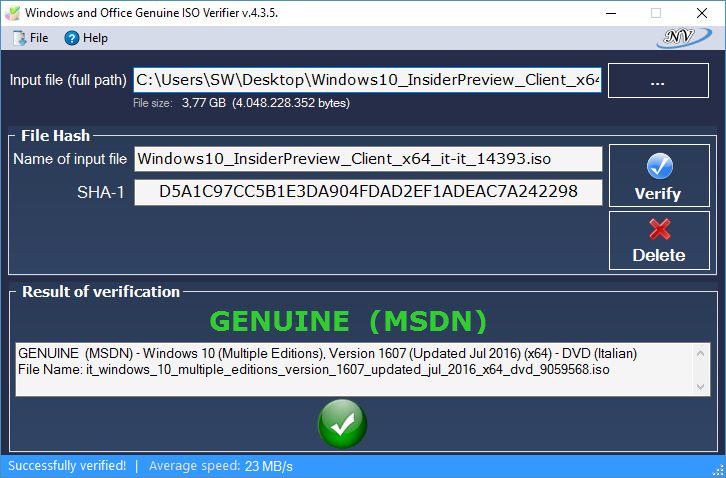This screenshot has height=478, width=726.
Task: Click the SHA-1 hash value field
Action: pyautogui.click(x=368, y=192)
